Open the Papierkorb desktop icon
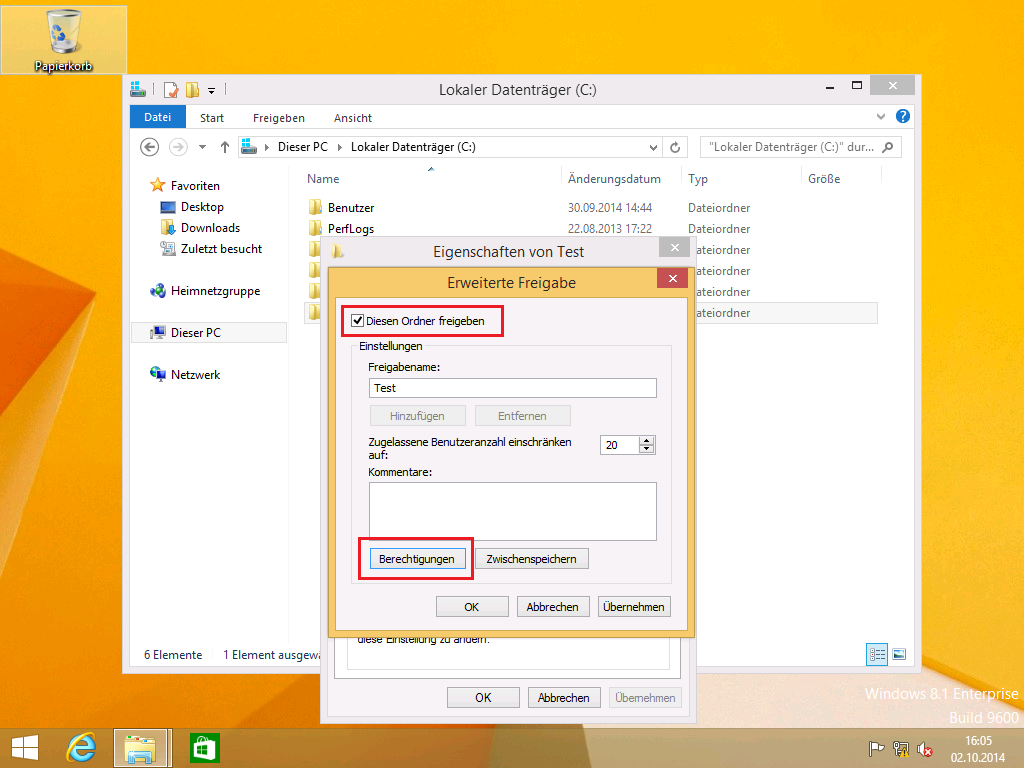1024x768 pixels. tap(63, 39)
